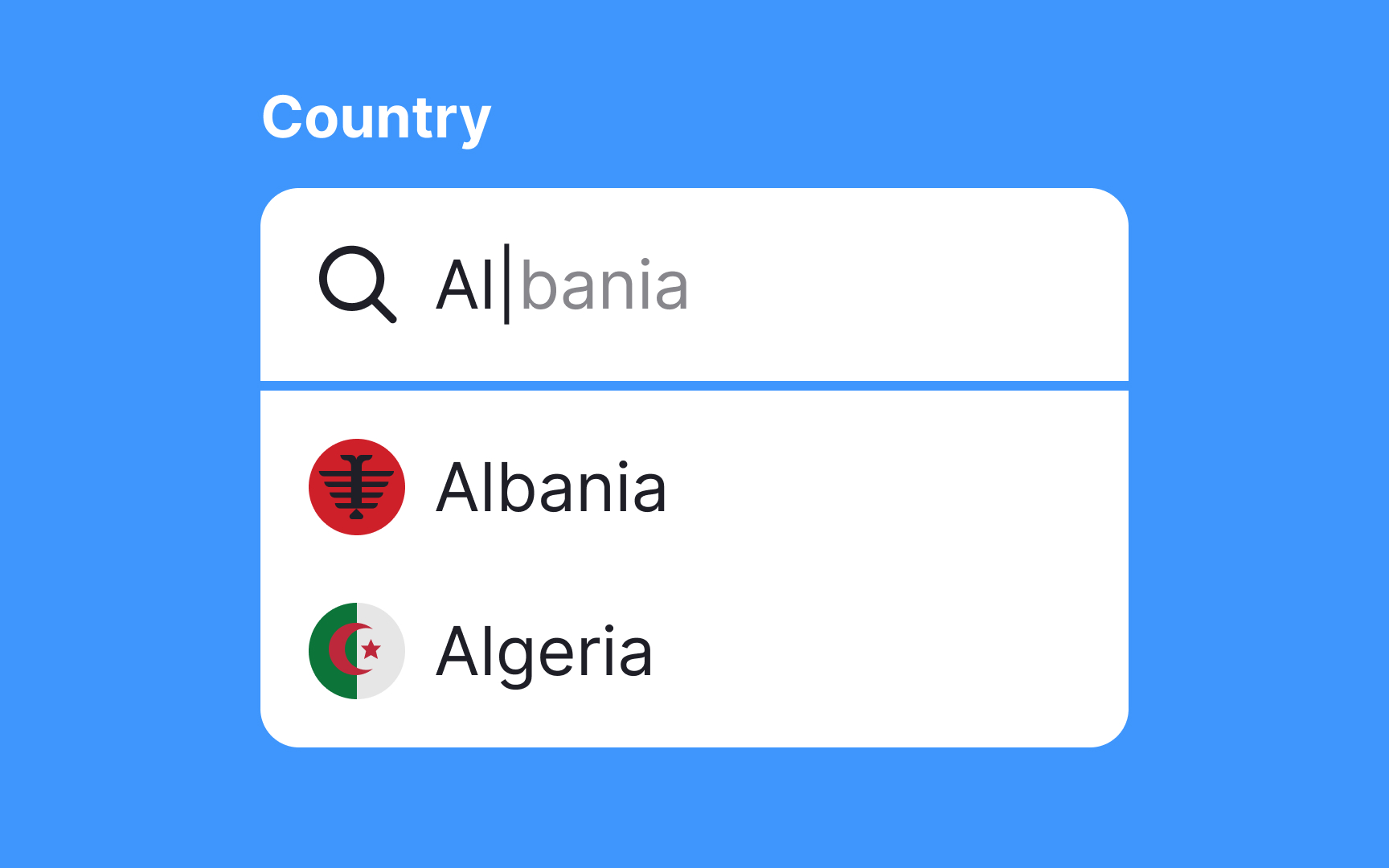Click the text 'Algeria' in the list

[547, 650]
